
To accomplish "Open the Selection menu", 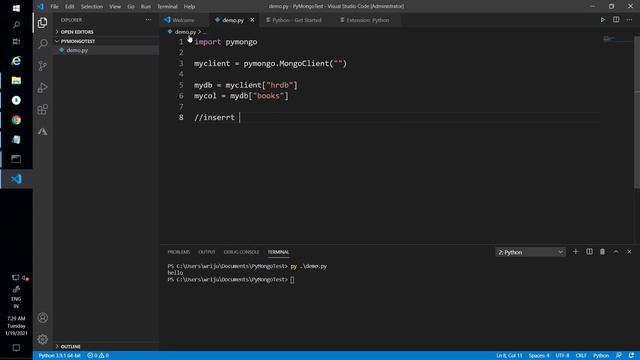I will tap(92, 7).
